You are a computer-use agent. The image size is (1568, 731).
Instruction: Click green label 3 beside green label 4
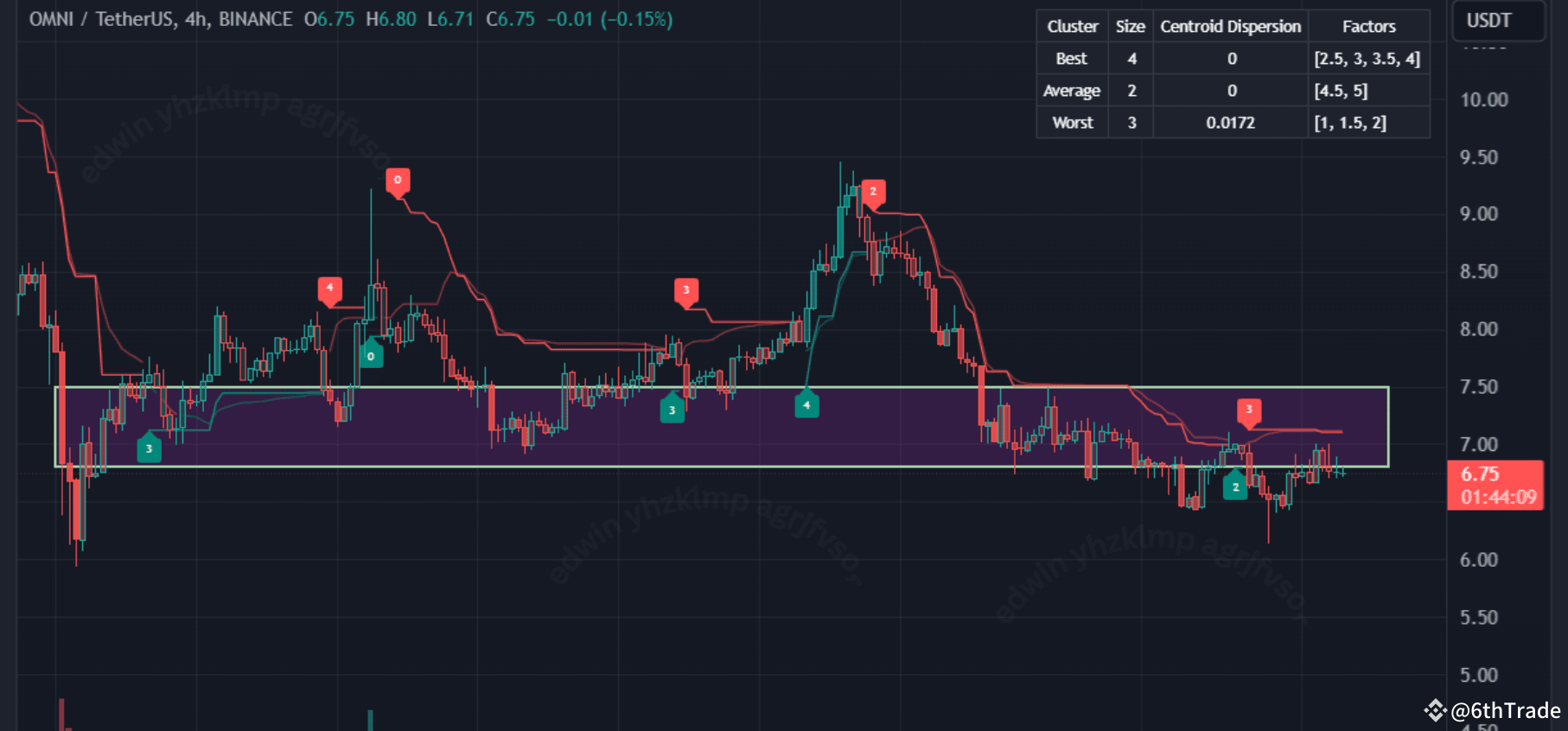coord(672,408)
